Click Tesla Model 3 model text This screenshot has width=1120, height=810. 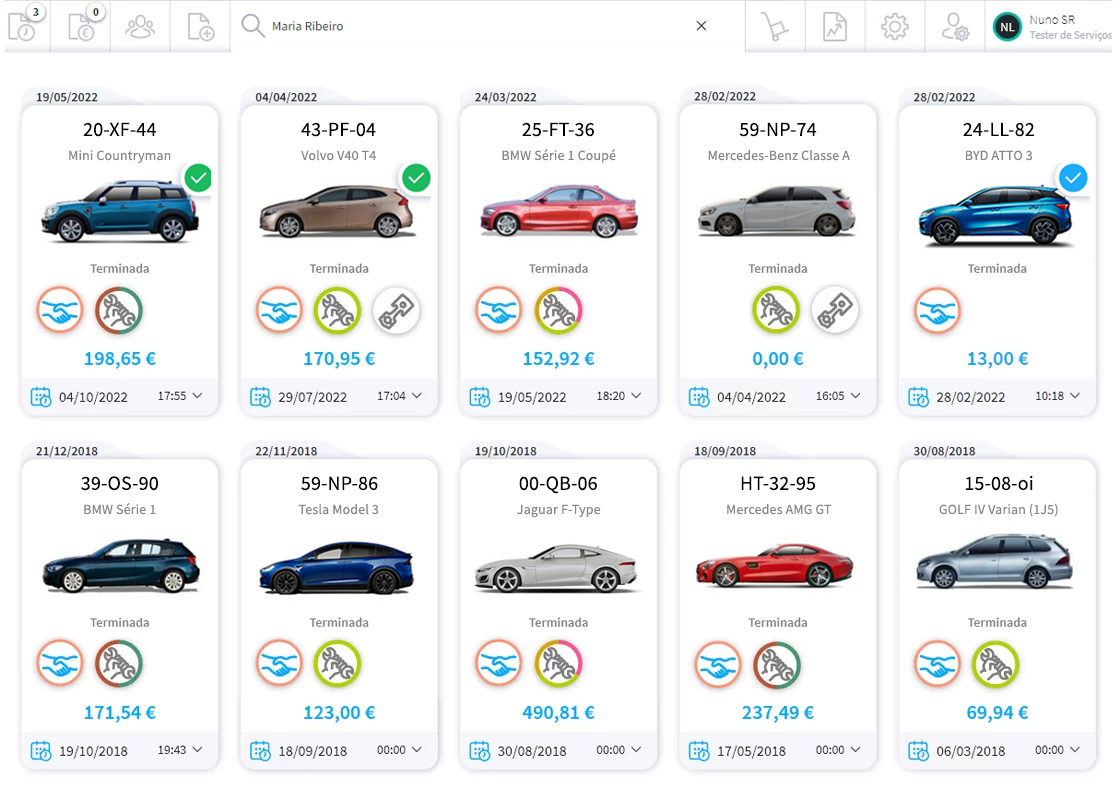tap(339, 509)
